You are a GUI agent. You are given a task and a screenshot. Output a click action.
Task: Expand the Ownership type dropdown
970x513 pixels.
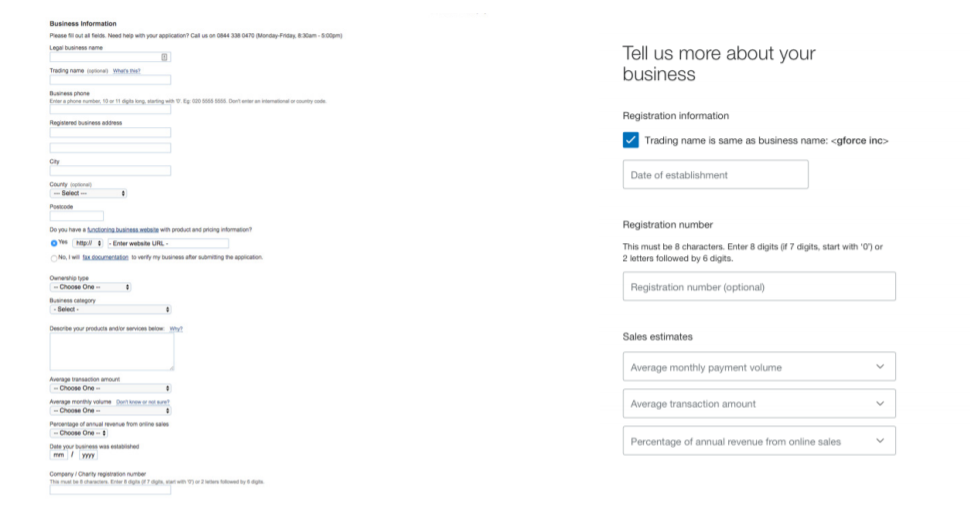coord(90,287)
